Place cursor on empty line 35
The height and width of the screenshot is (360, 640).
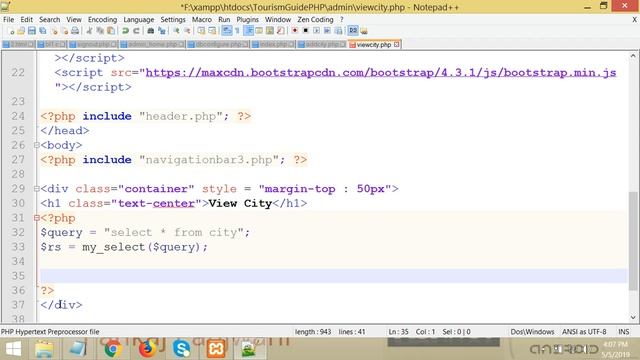pos(334,276)
